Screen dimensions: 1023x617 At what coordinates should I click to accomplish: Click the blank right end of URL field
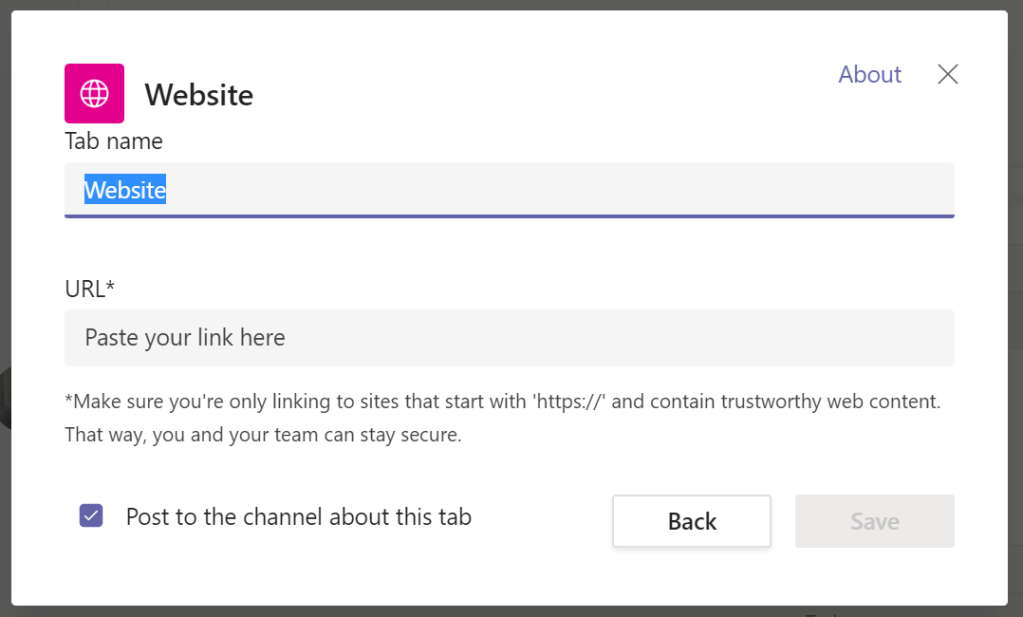pyautogui.click(x=900, y=337)
